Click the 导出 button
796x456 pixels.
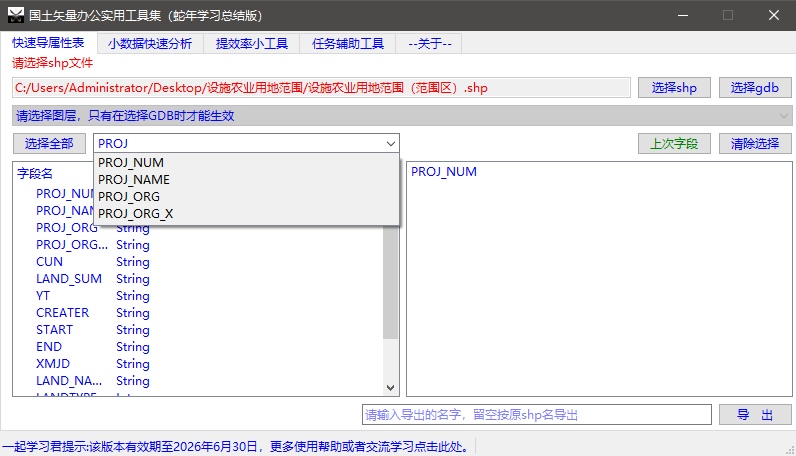click(x=755, y=415)
